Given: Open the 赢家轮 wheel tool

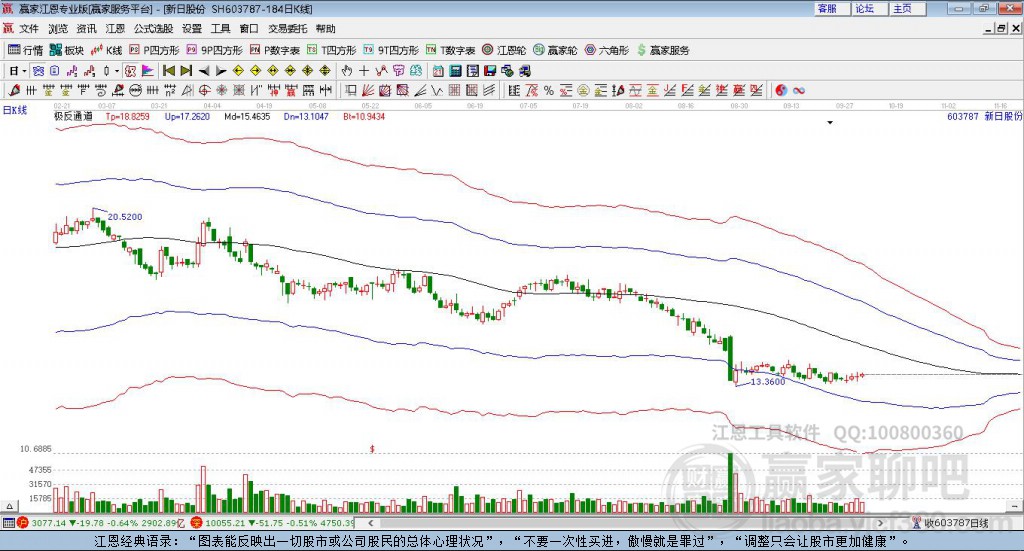Looking at the screenshot, I should 555,50.
